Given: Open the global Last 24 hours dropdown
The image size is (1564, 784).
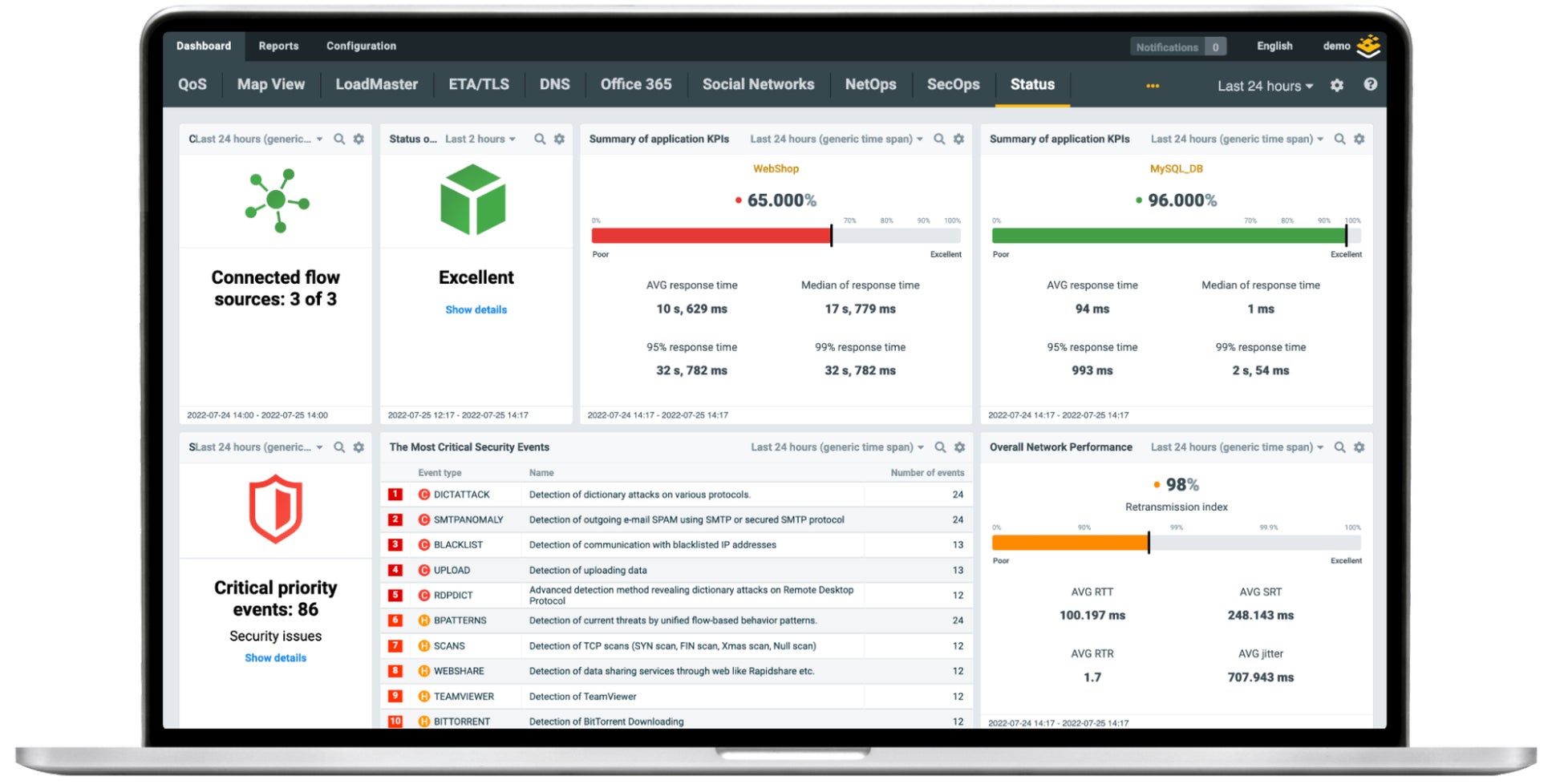Looking at the screenshot, I should [1265, 86].
